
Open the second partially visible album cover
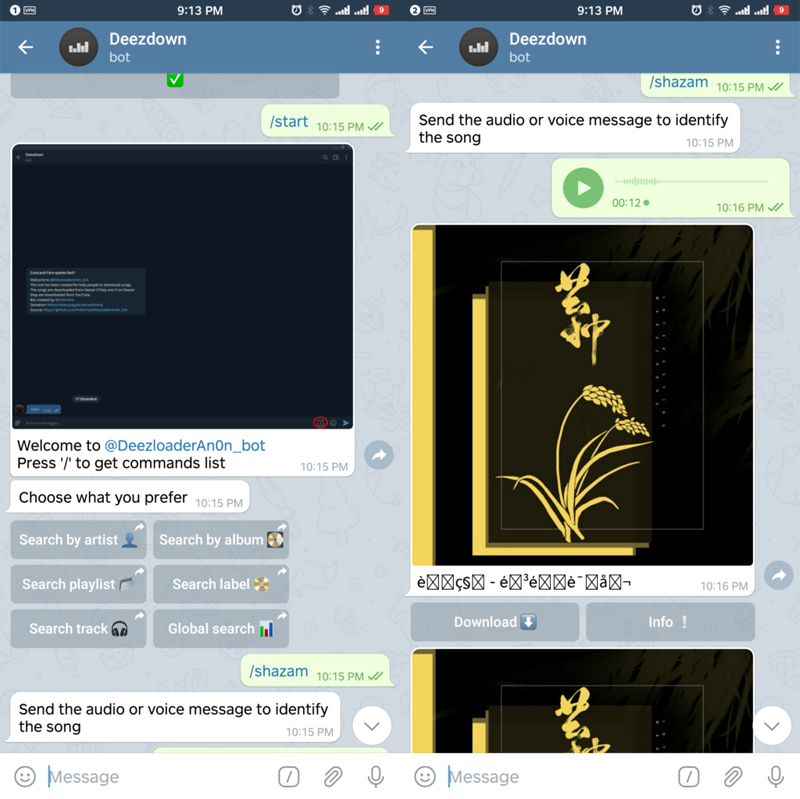coord(583,701)
